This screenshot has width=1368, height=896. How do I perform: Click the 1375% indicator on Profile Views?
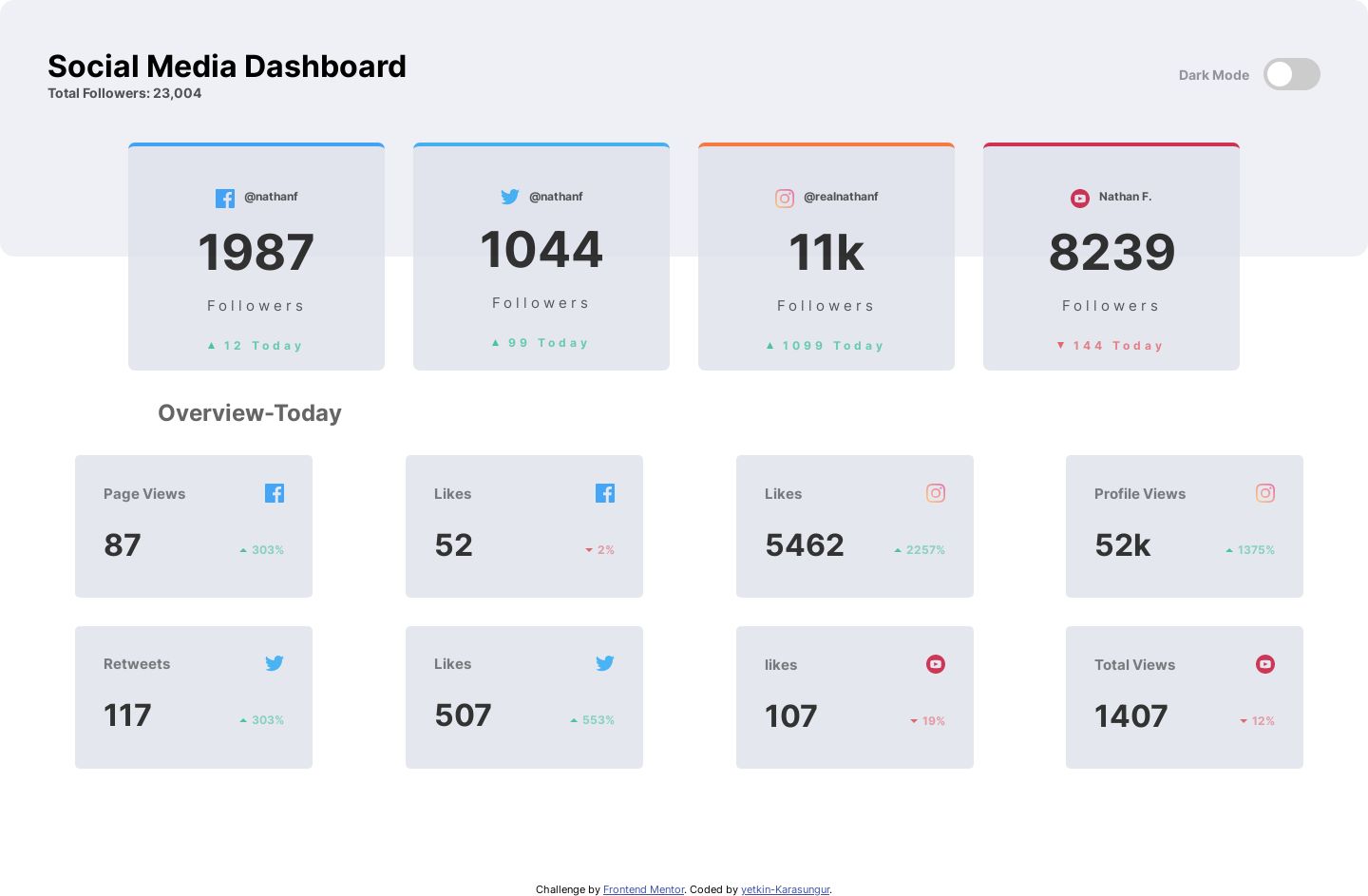[1250, 550]
